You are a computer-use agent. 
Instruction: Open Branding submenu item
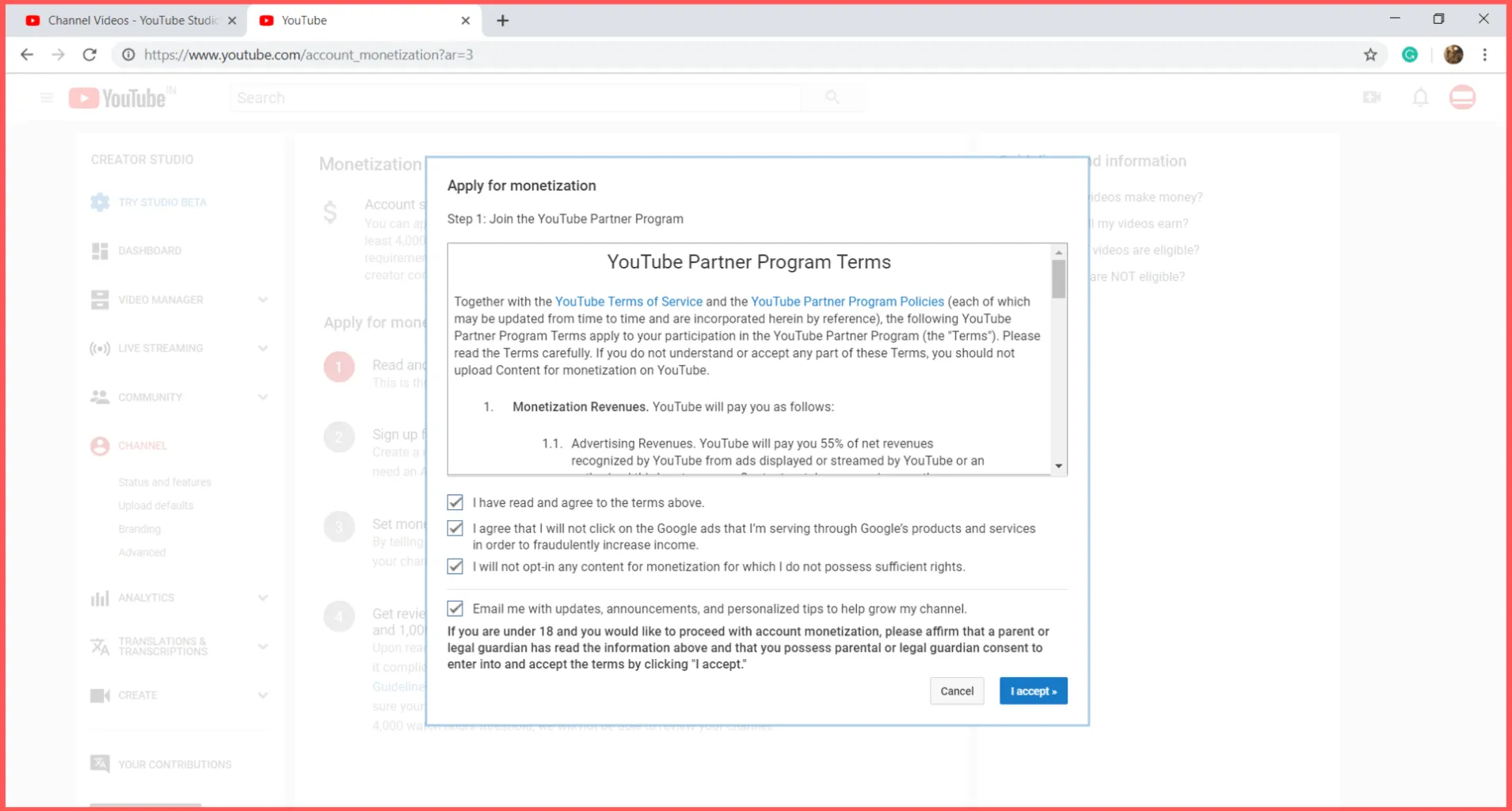[x=139, y=529]
